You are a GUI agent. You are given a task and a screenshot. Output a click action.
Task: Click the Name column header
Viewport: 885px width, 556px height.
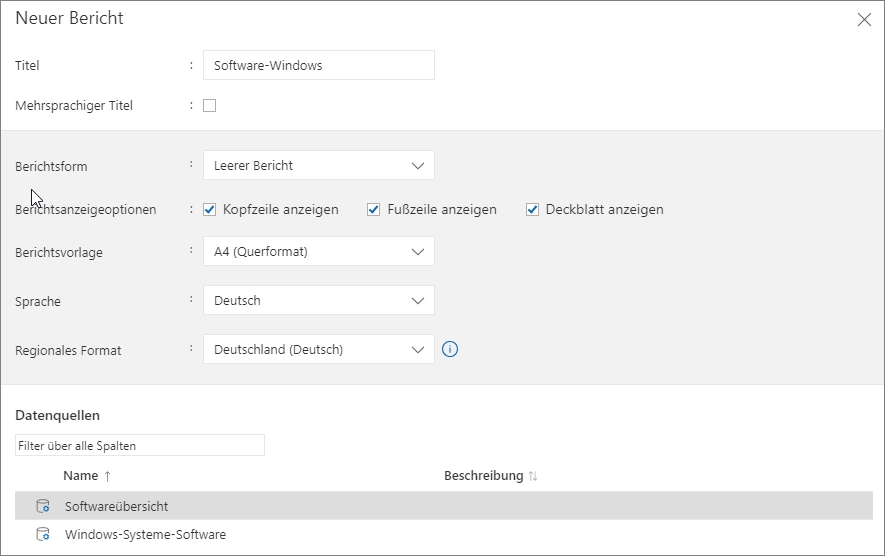click(x=80, y=476)
